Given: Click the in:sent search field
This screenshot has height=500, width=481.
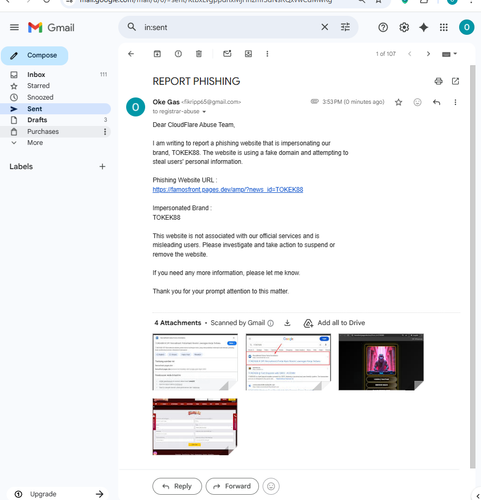Looking at the screenshot, I should [x=230, y=27].
